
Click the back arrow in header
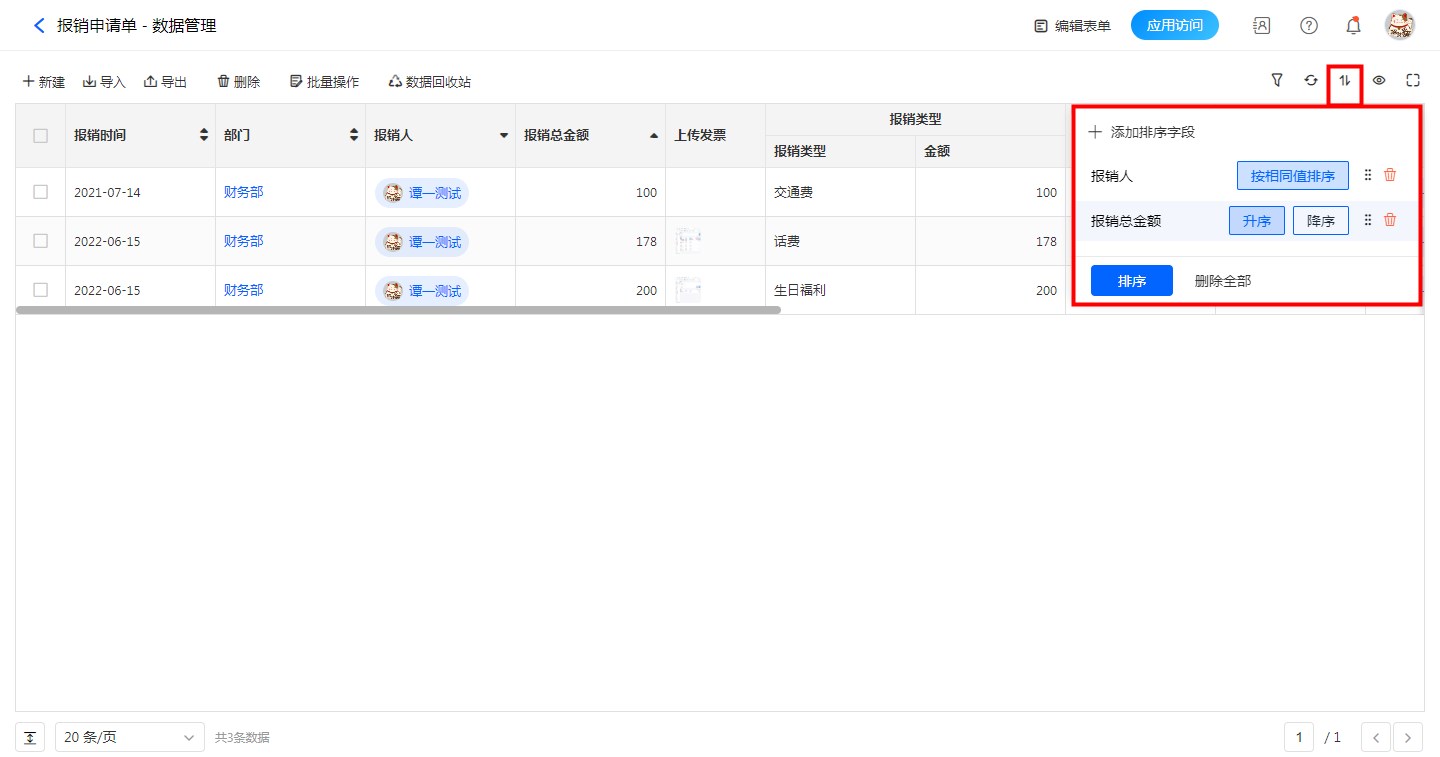point(39,26)
